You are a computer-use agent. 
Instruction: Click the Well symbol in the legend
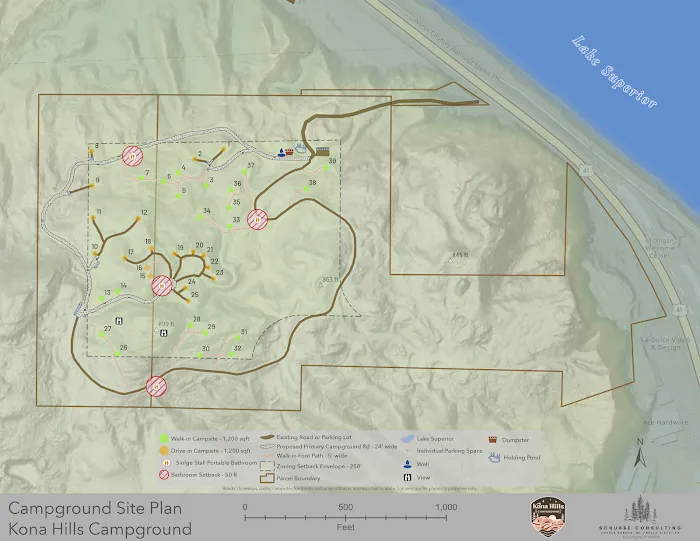point(407,465)
